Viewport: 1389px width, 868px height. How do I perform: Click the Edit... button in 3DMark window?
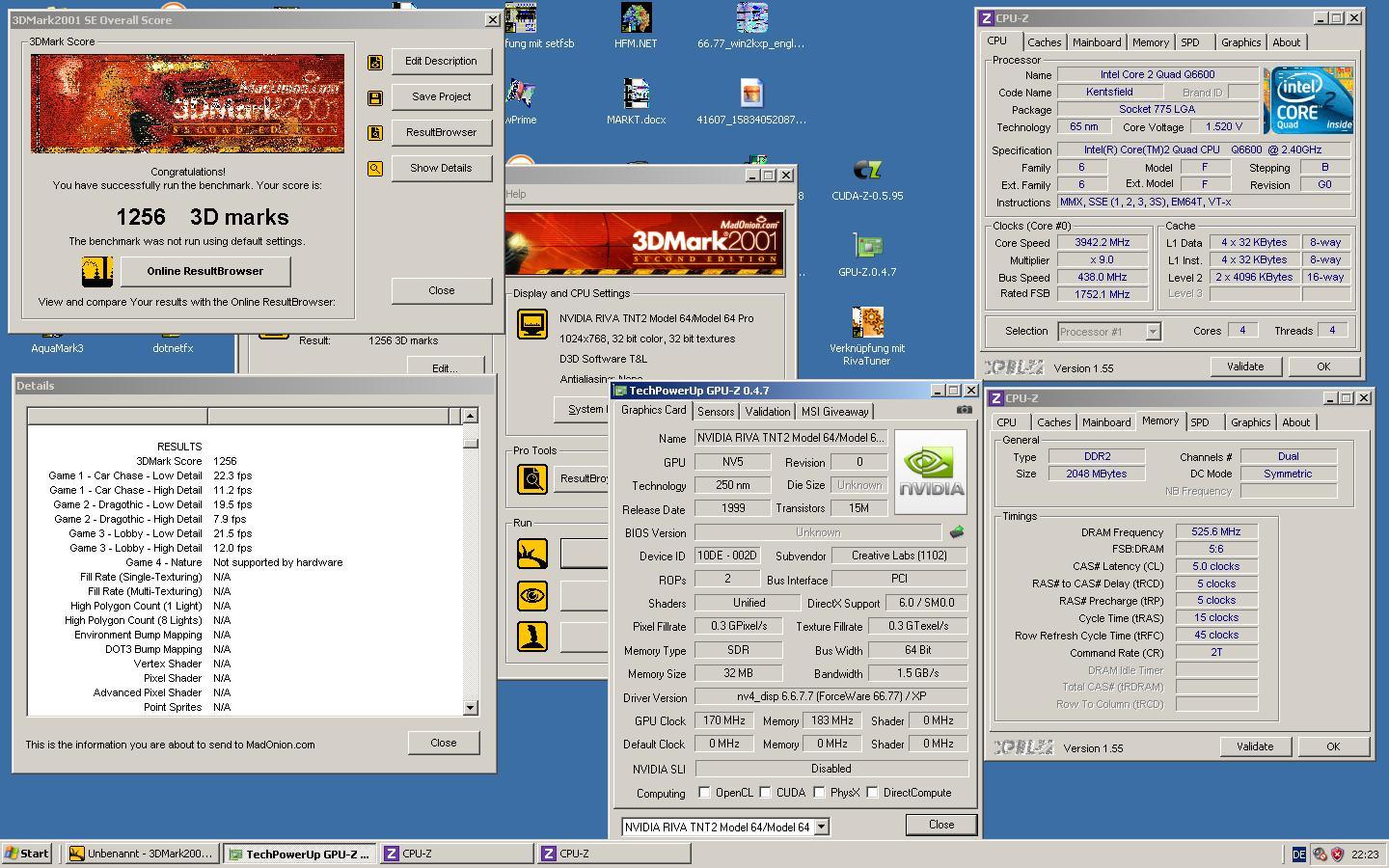pos(445,368)
